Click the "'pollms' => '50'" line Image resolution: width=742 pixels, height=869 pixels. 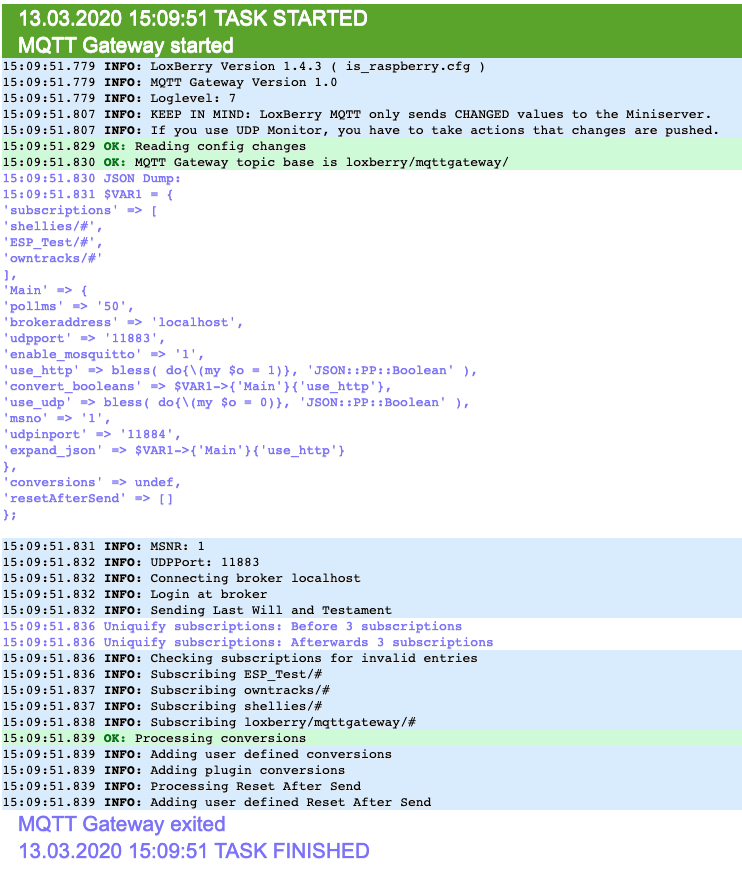coord(68,306)
